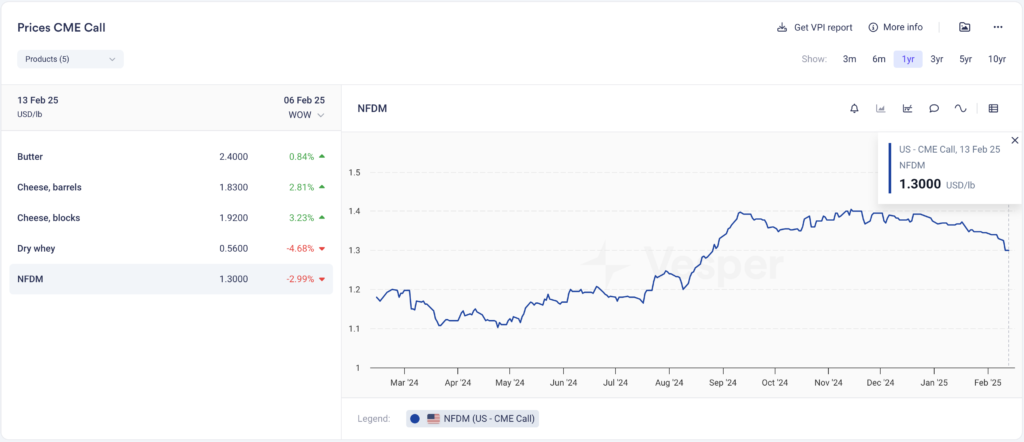Select the Cheese, blocks row
Screen dimensions: 1024x442
(170, 217)
